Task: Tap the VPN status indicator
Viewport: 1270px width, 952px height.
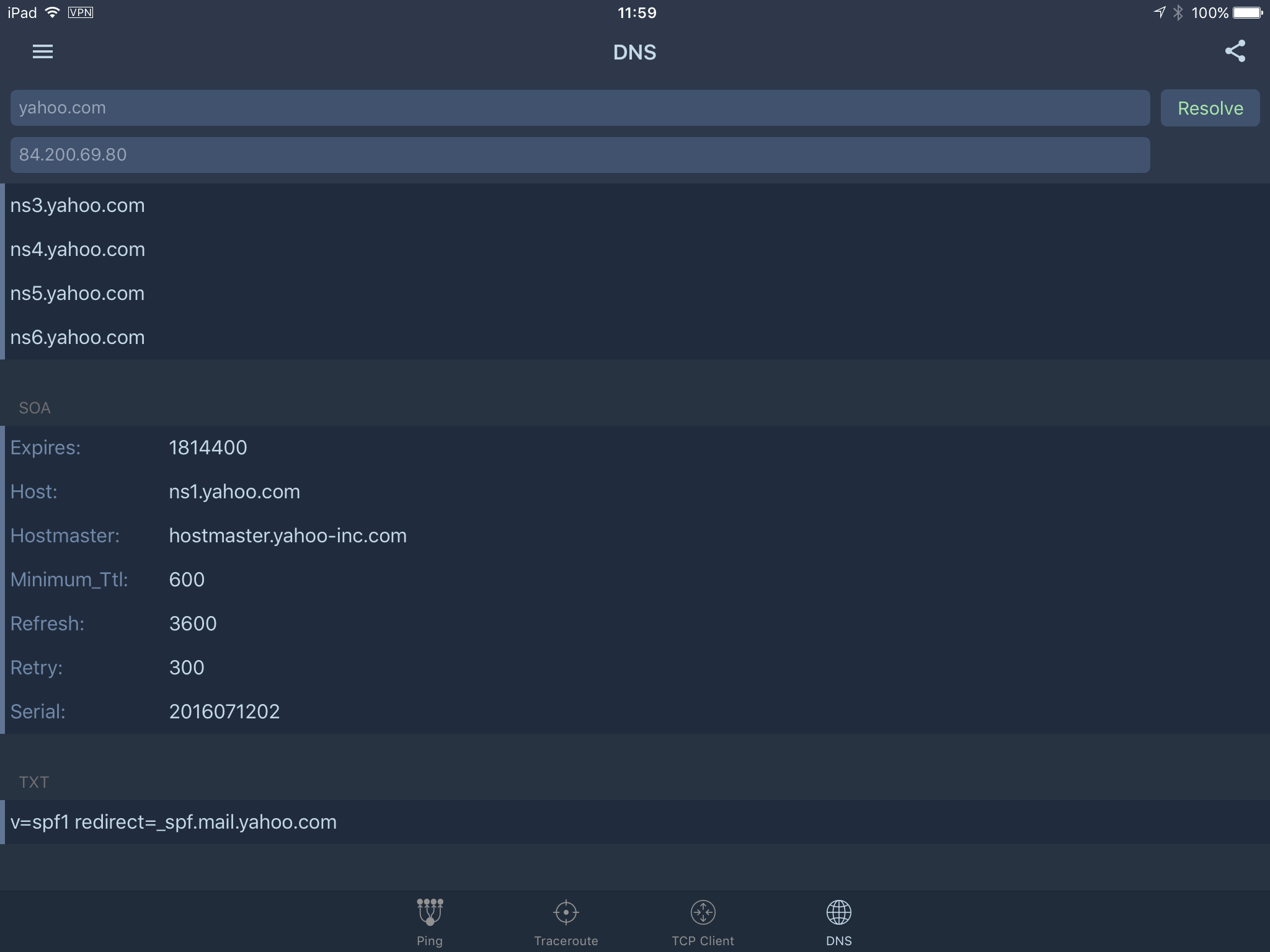Action: click(x=81, y=12)
